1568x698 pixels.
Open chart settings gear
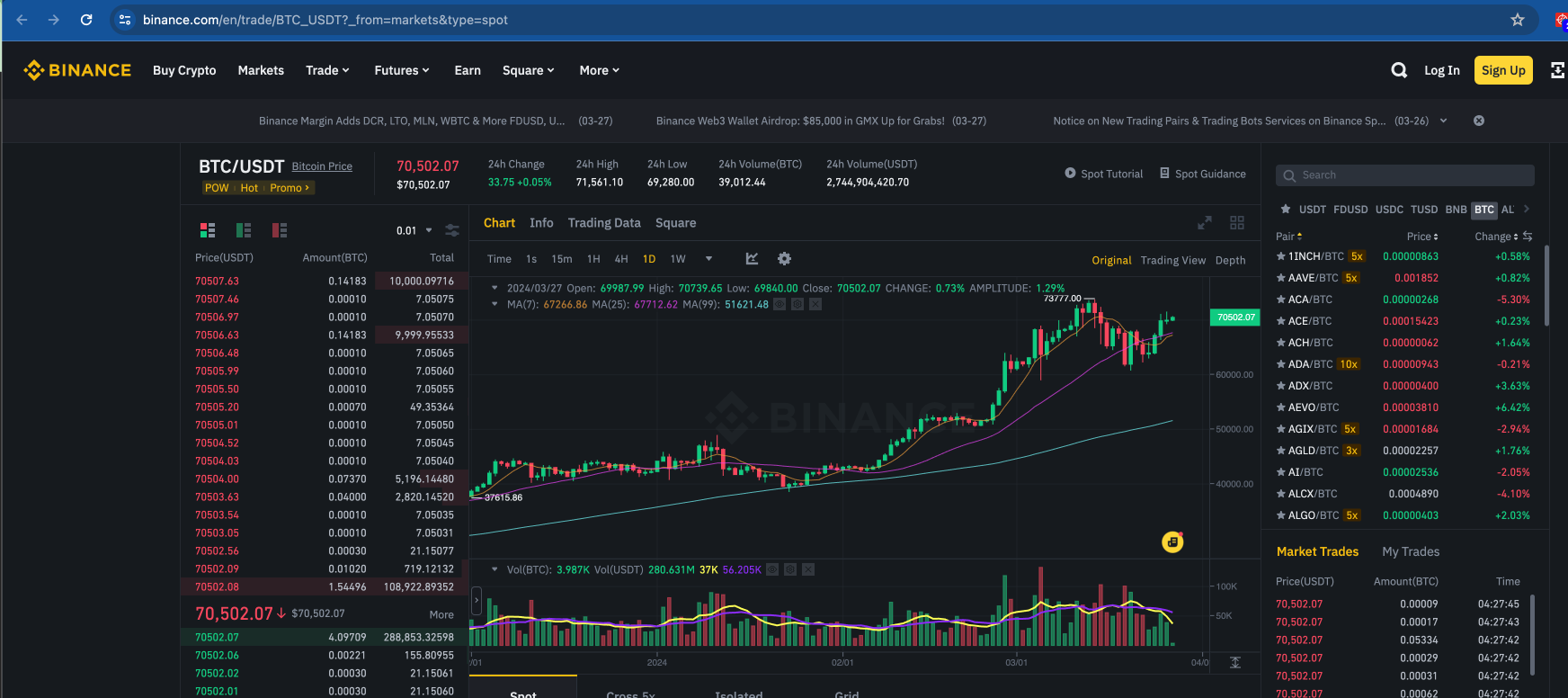click(x=784, y=258)
